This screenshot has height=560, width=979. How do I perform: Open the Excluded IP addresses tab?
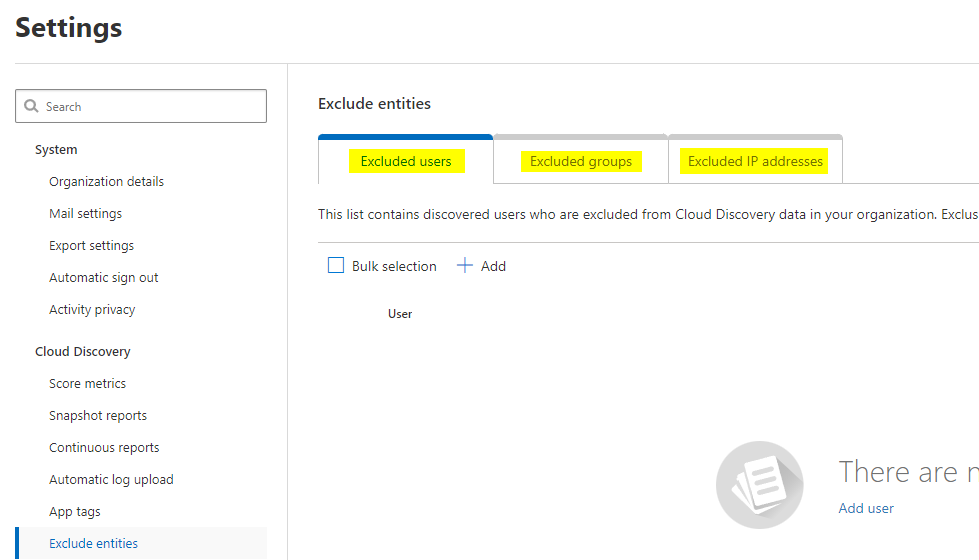tap(755, 161)
